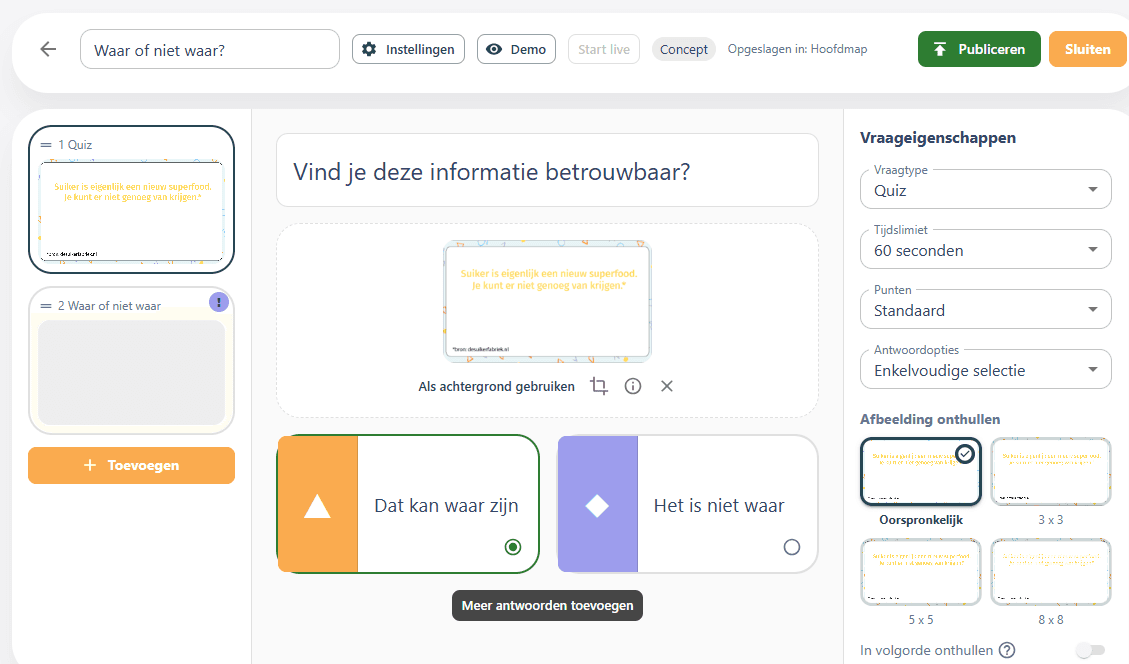Close the editor with Sluiten

tap(1087, 49)
